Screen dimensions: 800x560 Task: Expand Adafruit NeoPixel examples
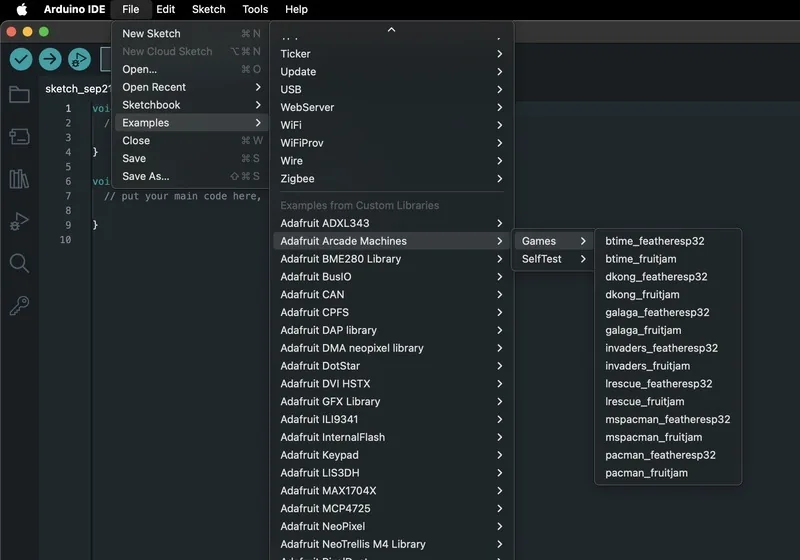(x=391, y=526)
